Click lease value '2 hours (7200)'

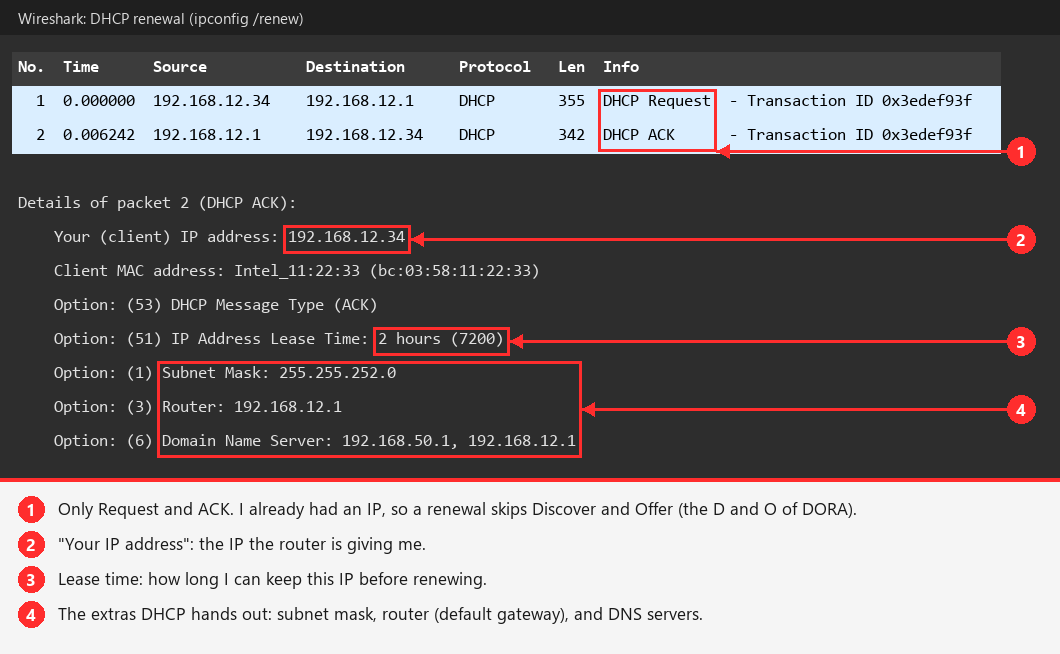tap(441, 339)
